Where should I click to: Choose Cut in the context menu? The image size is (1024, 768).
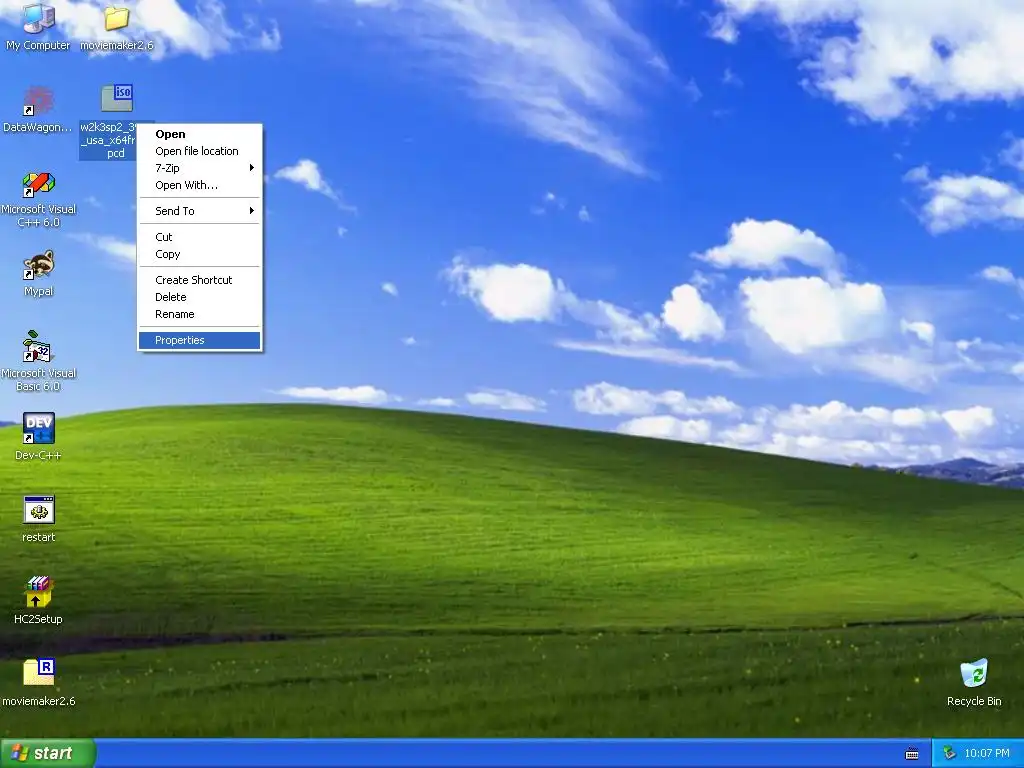coord(199,237)
